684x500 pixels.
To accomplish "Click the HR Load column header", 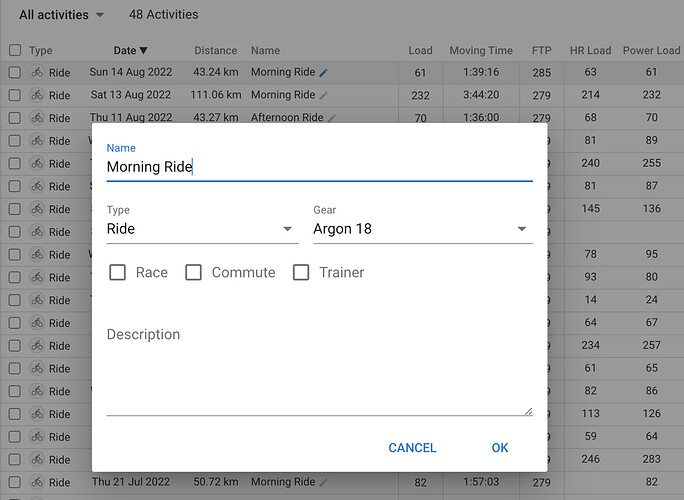I will [590, 51].
